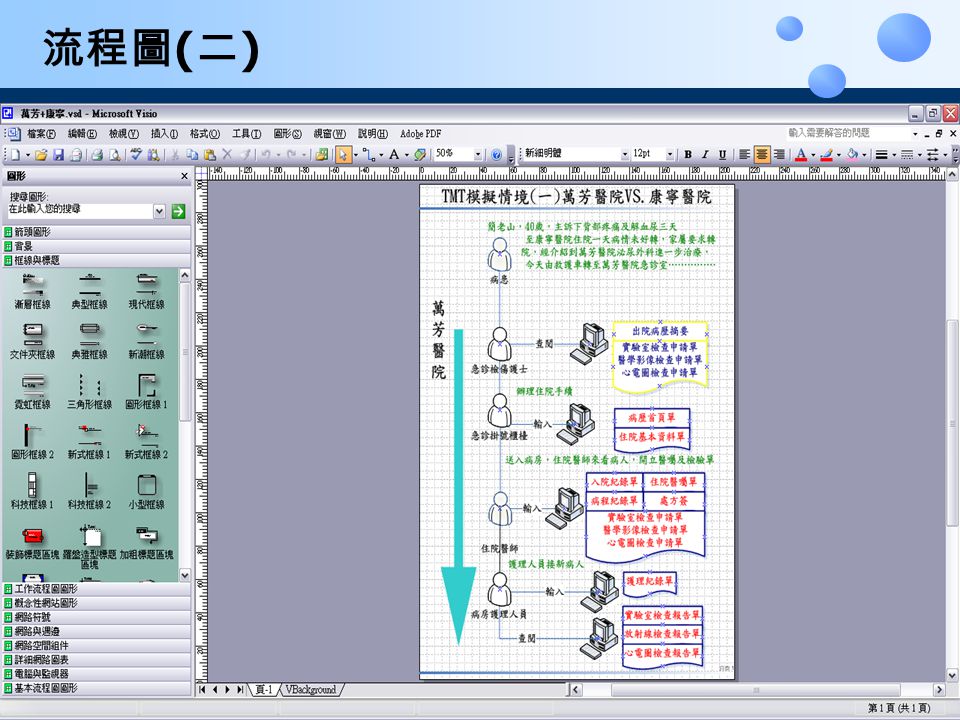The width and height of the screenshot is (960, 720).
Task: Switch to the 頁-1 page tab
Action: [x=264, y=690]
